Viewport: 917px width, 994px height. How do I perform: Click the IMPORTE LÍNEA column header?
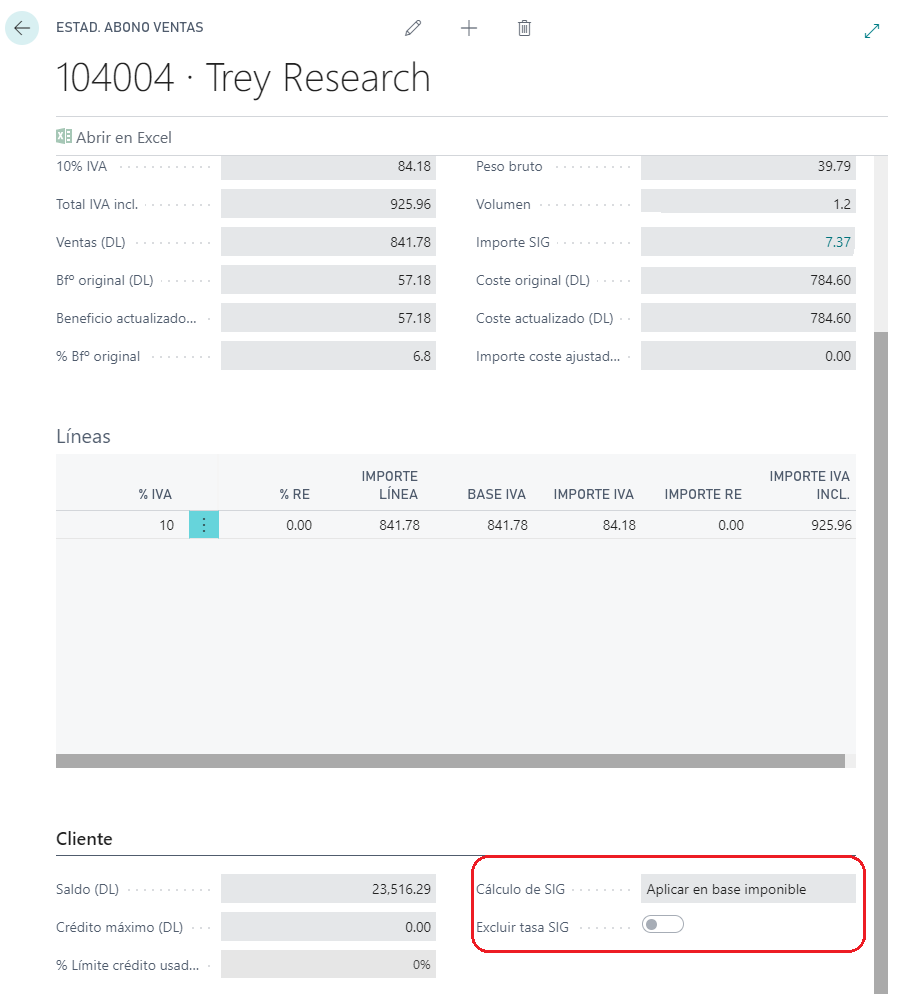[x=389, y=485]
